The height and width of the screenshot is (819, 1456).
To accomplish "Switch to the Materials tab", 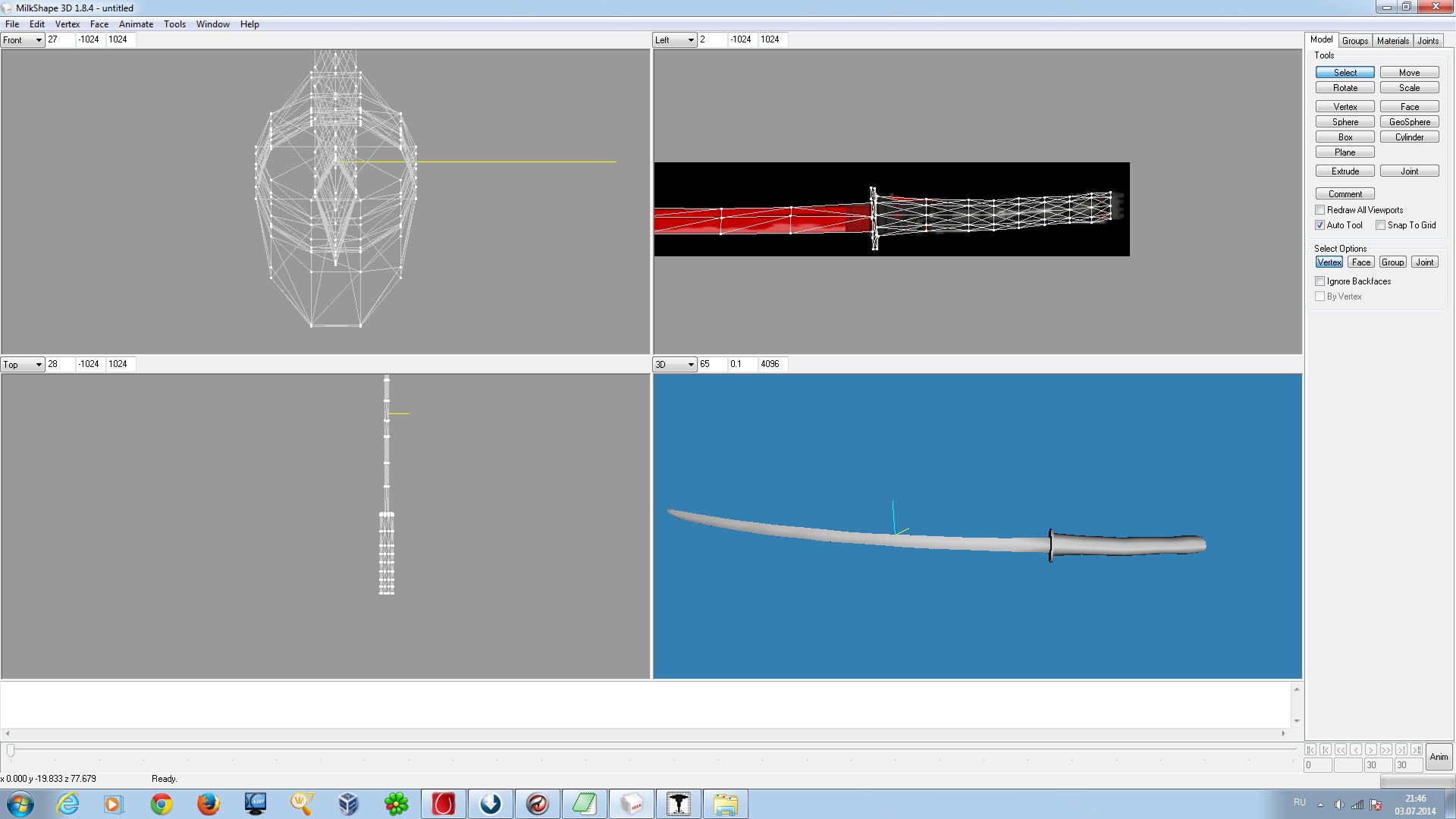I will (x=1392, y=41).
